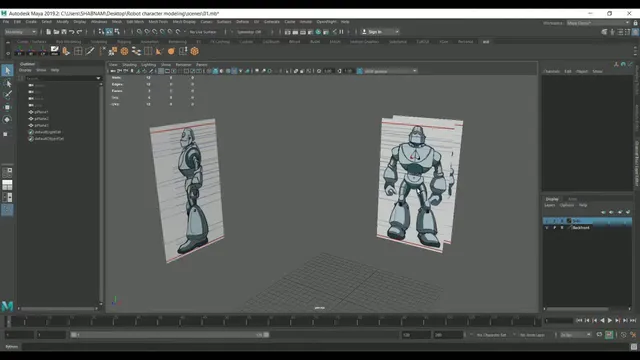Activate the Move tool in toolbox
Image resolution: width=640 pixels, height=360 pixels.
(7, 107)
